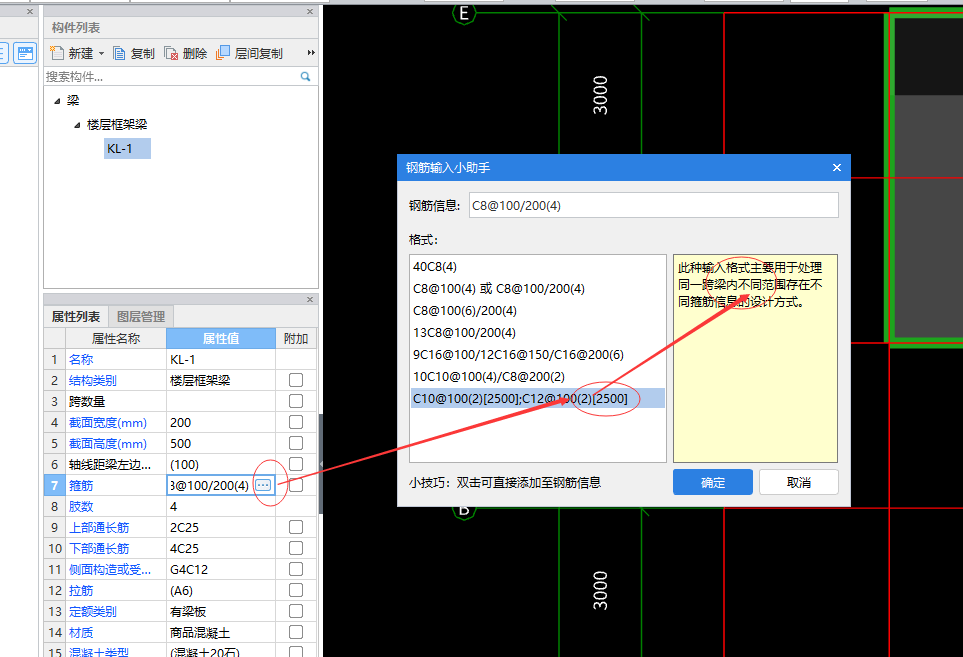
Task: Click the 拉筋 value (A6)
Action: click(221, 591)
